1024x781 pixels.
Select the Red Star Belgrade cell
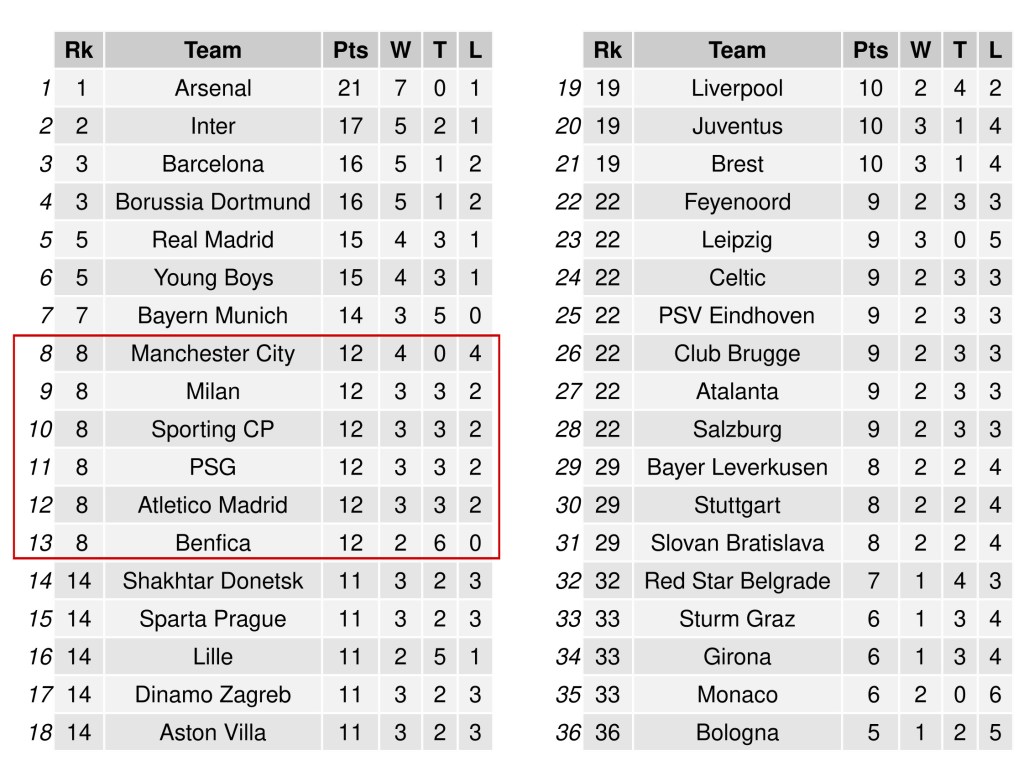tap(737, 581)
